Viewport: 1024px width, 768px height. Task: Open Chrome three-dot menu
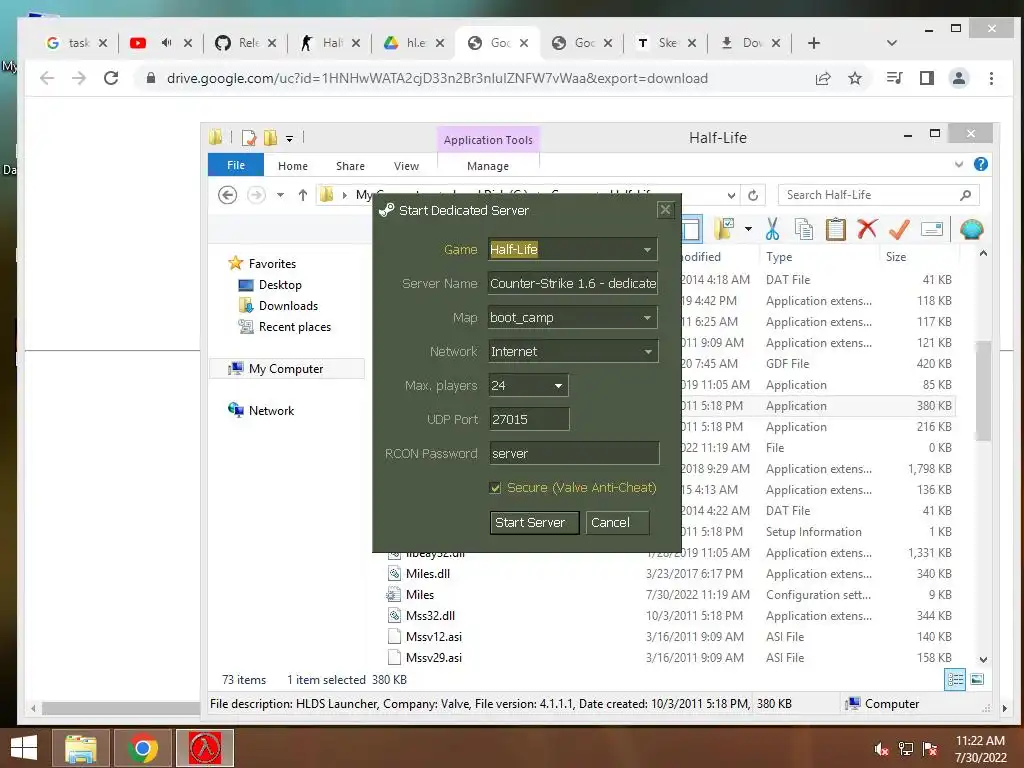991,78
